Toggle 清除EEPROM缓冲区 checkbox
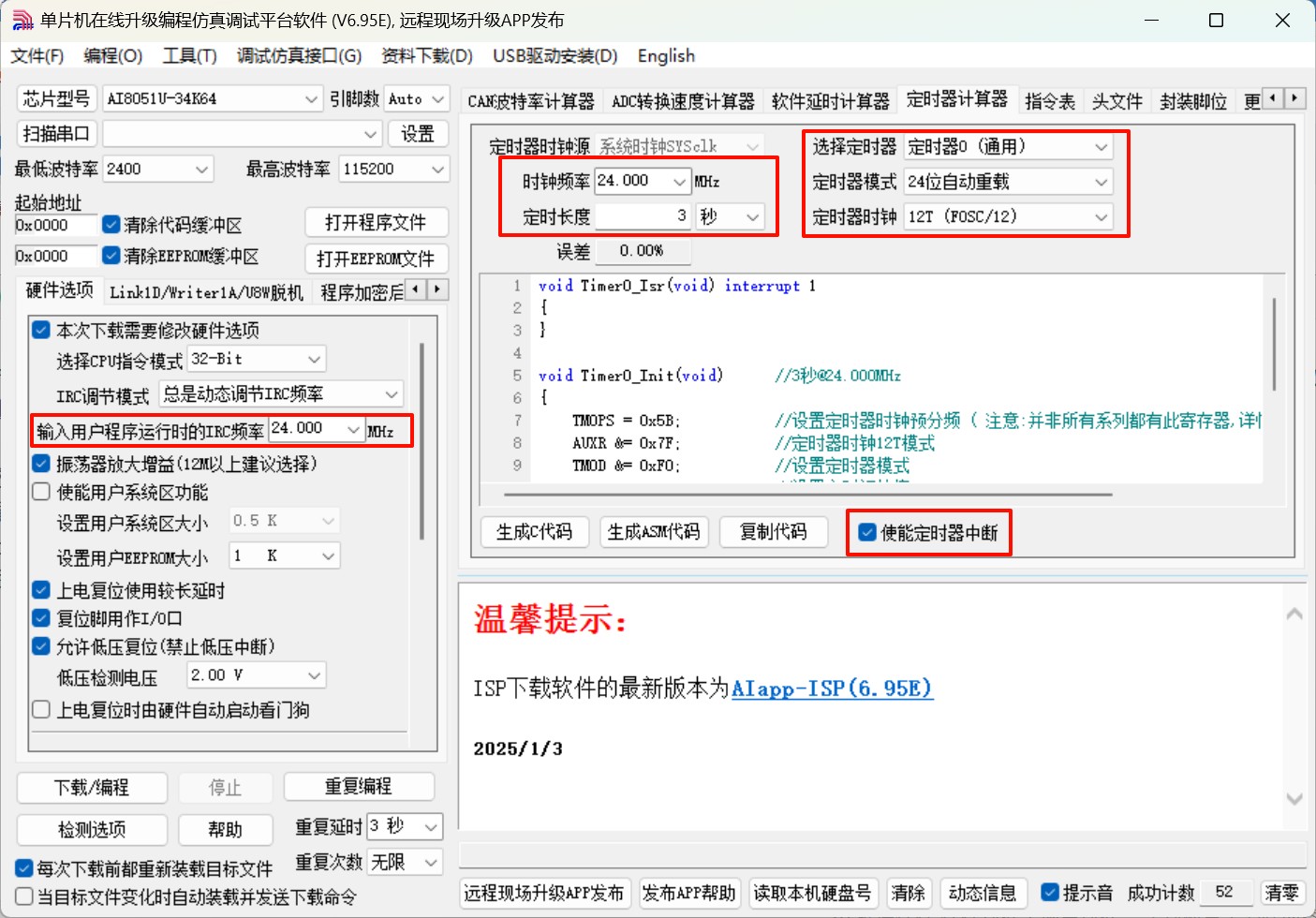The width and height of the screenshot is (1316, 918). [x=111, y=256]
